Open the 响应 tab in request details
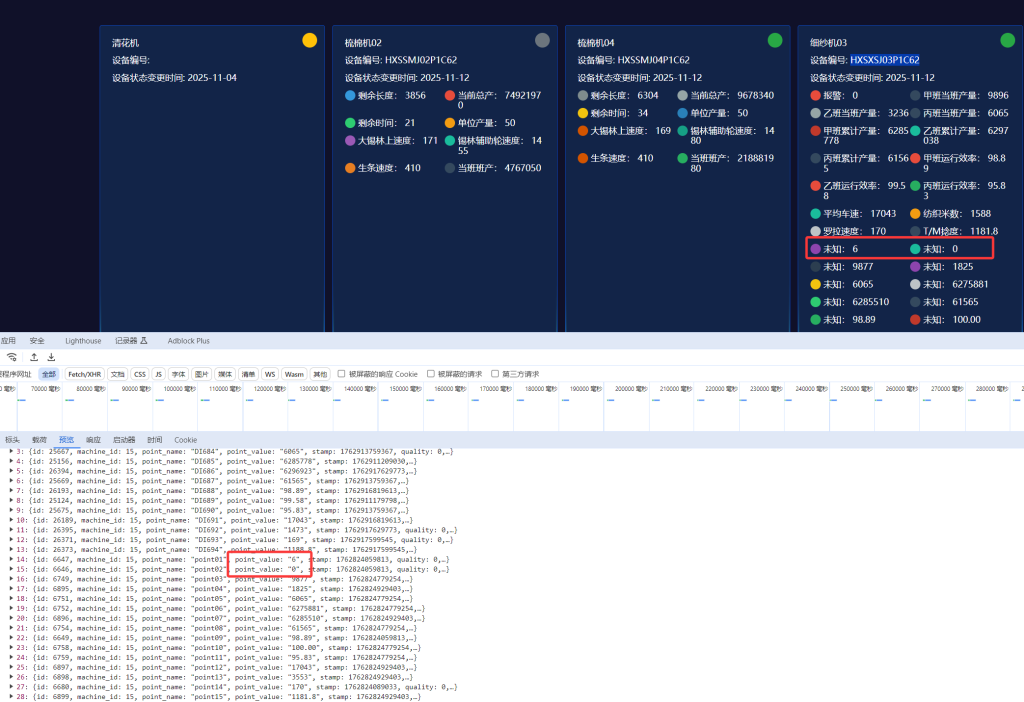The image size is (1024, 702). tap(93, 440)
